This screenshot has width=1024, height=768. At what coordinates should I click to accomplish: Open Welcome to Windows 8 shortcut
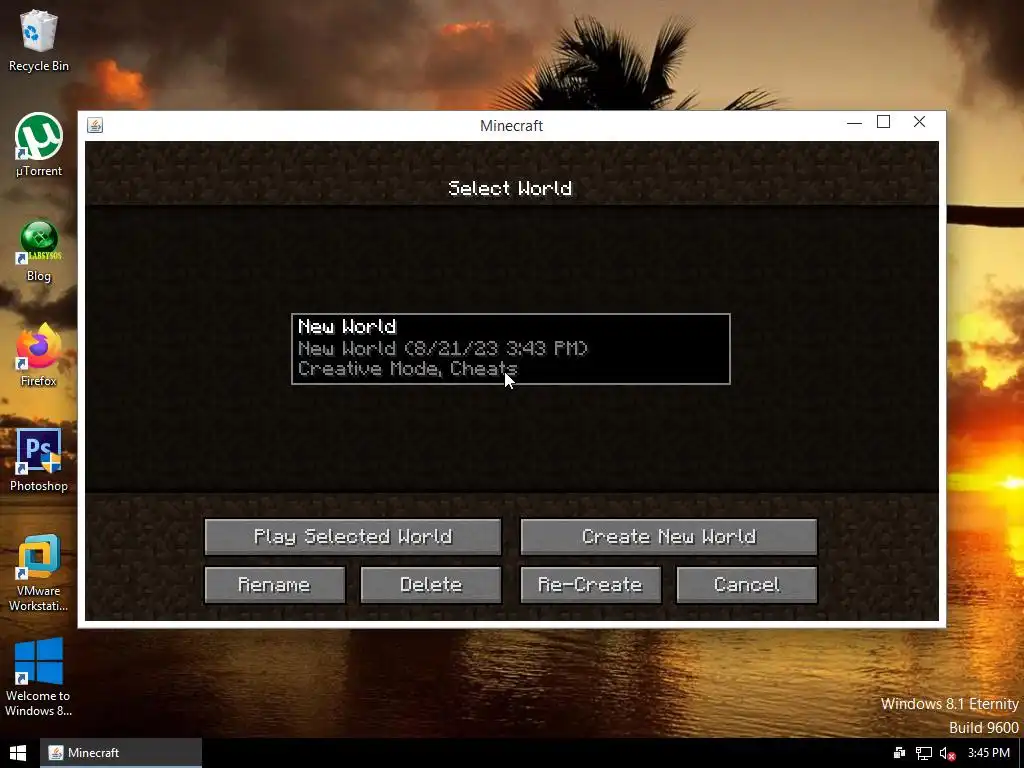39,678
